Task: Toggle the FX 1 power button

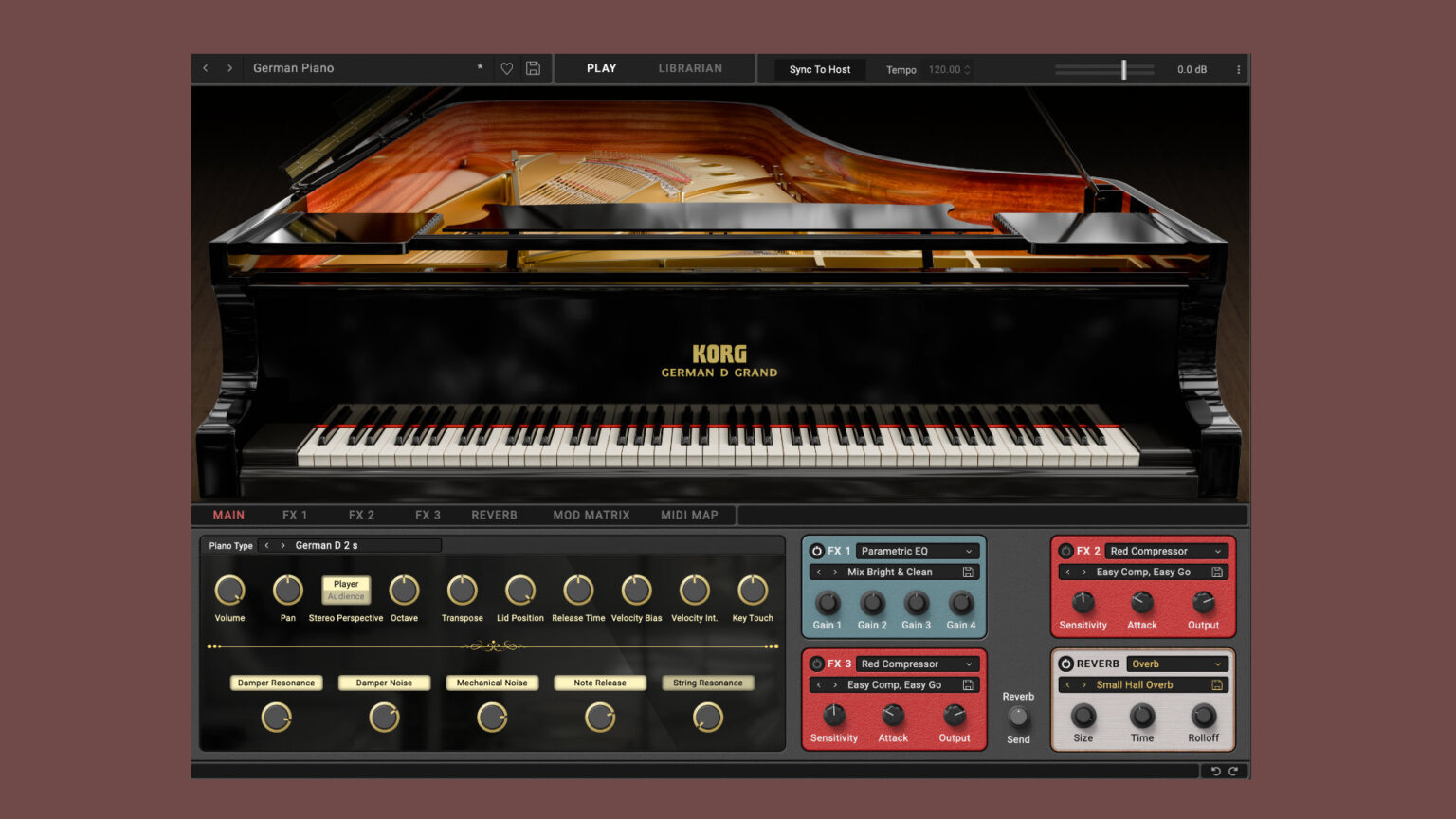Action: 816,550
